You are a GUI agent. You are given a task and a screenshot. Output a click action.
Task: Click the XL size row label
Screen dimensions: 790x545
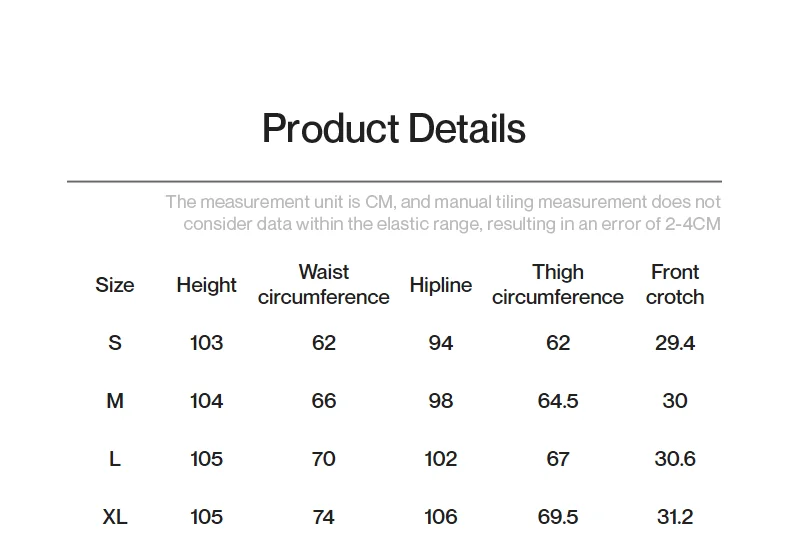115,517
